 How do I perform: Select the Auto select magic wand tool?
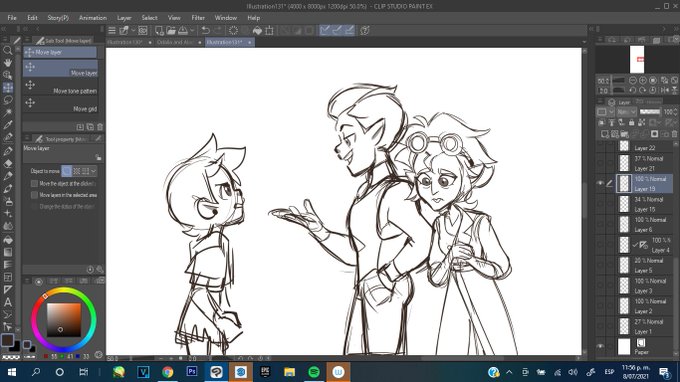[7, 113]
